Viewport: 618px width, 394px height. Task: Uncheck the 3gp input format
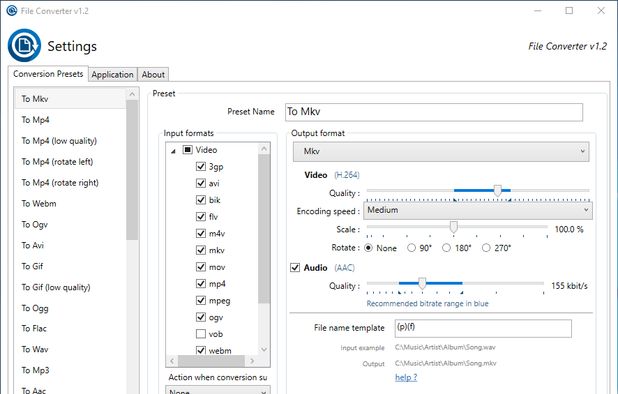[201, 166]
